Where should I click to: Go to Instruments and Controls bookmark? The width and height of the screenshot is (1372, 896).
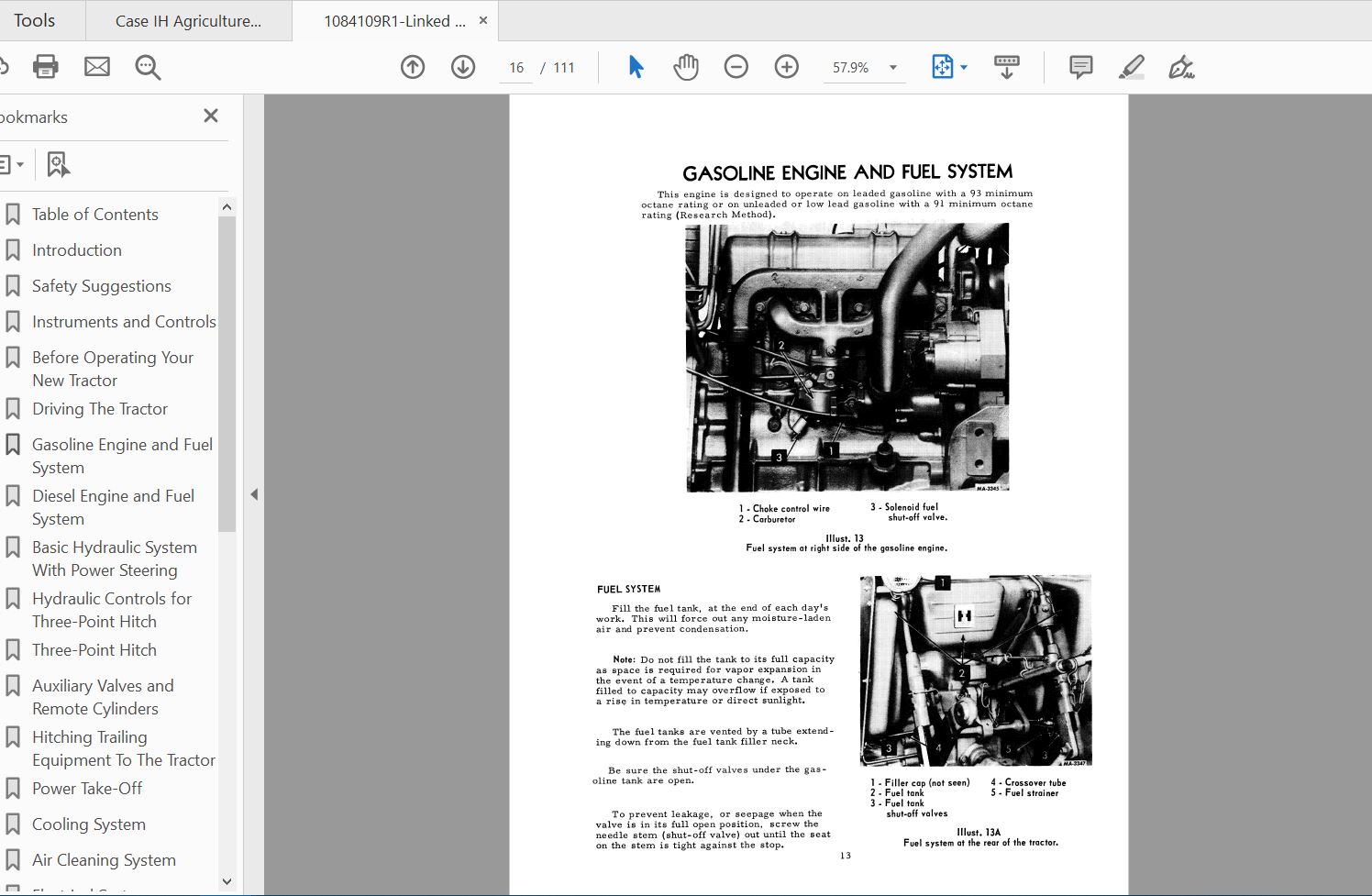pos(124,321)
